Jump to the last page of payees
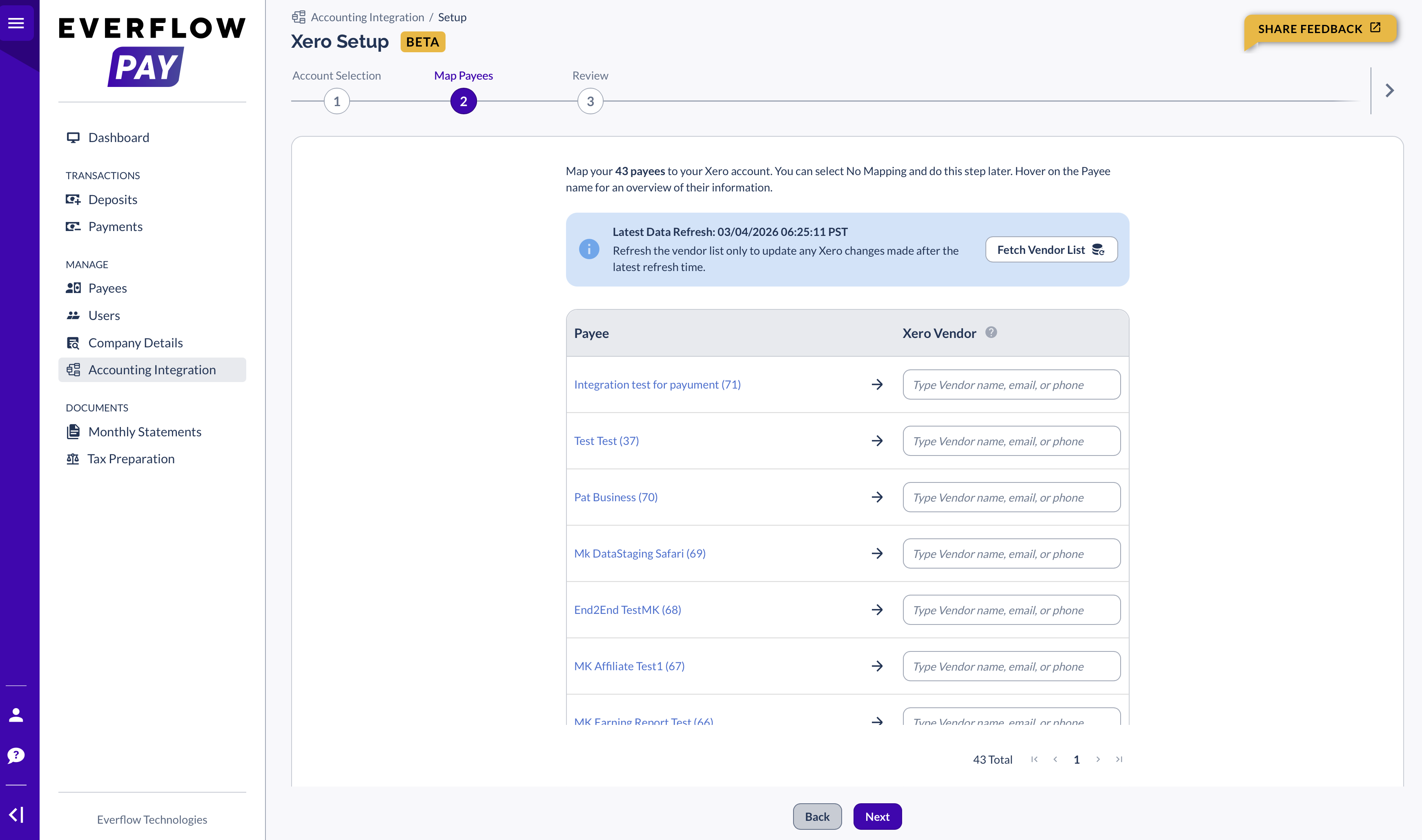The image size is (1422, 840). click(1119, 759)
